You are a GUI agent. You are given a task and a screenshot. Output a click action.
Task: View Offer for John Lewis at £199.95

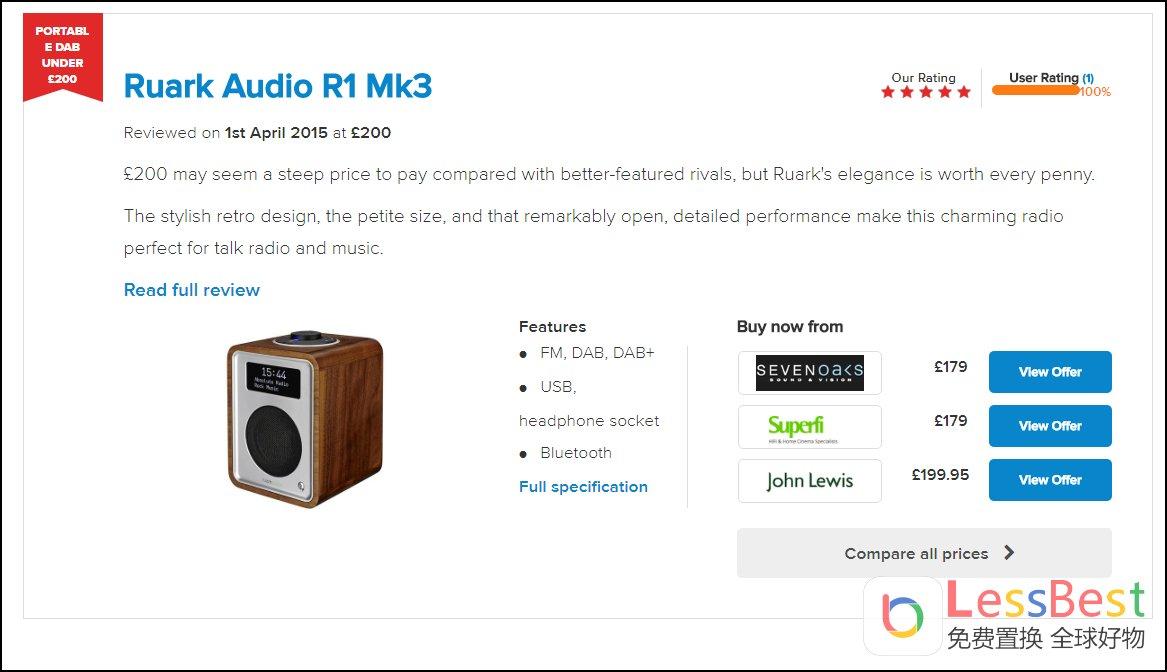pyautogui.click(x=1050, y=480)
